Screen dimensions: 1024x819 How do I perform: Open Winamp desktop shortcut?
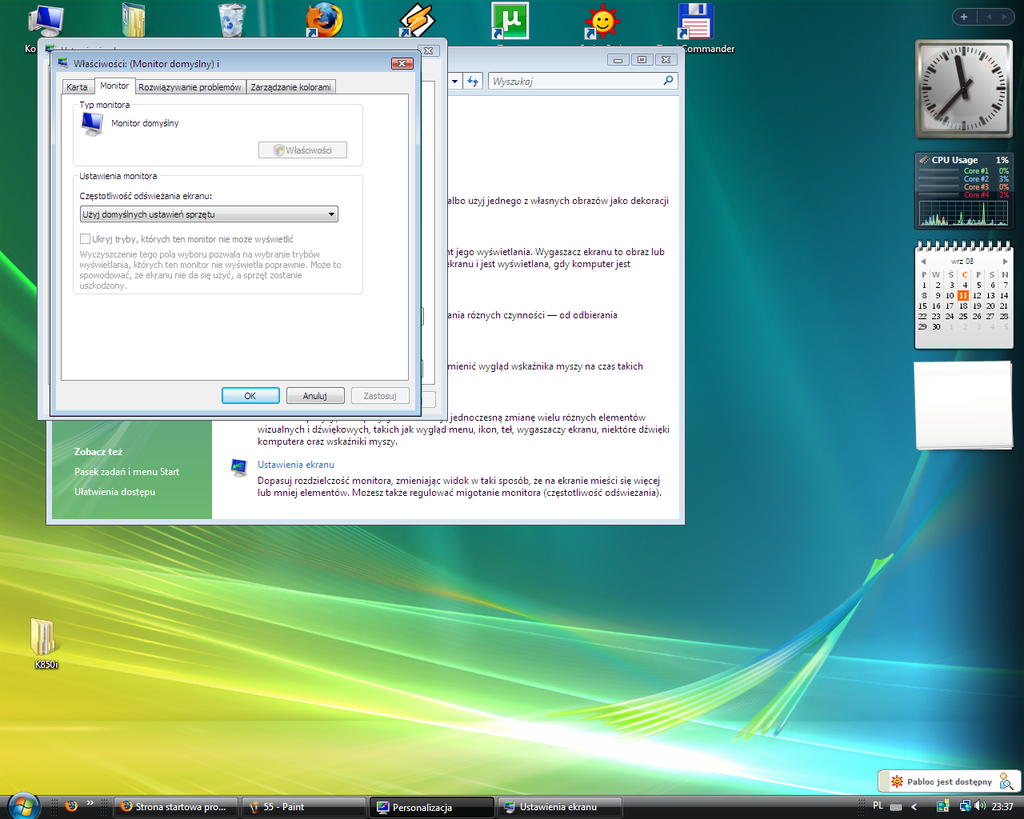pyautogui.click(x=416, y=20)
